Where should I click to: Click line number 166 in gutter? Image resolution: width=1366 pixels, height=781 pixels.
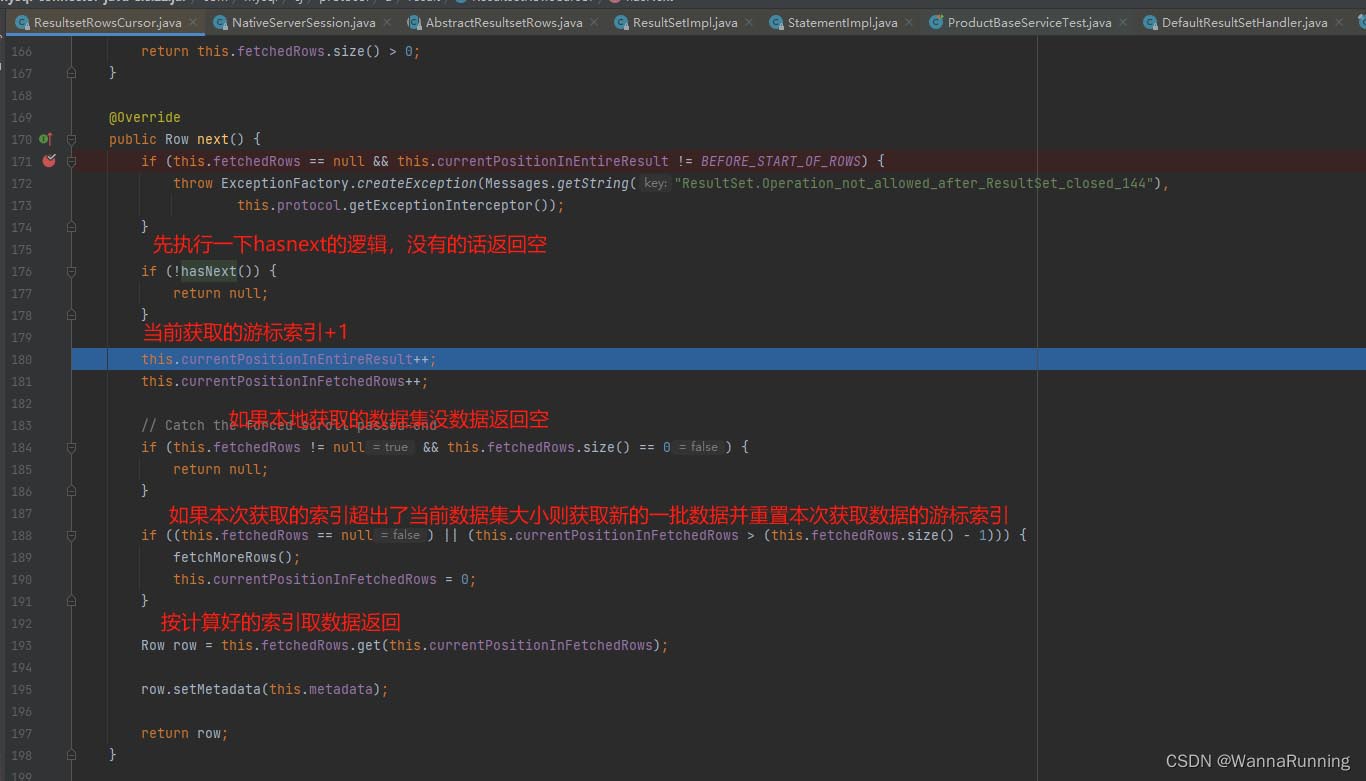(x=21, y=51)
